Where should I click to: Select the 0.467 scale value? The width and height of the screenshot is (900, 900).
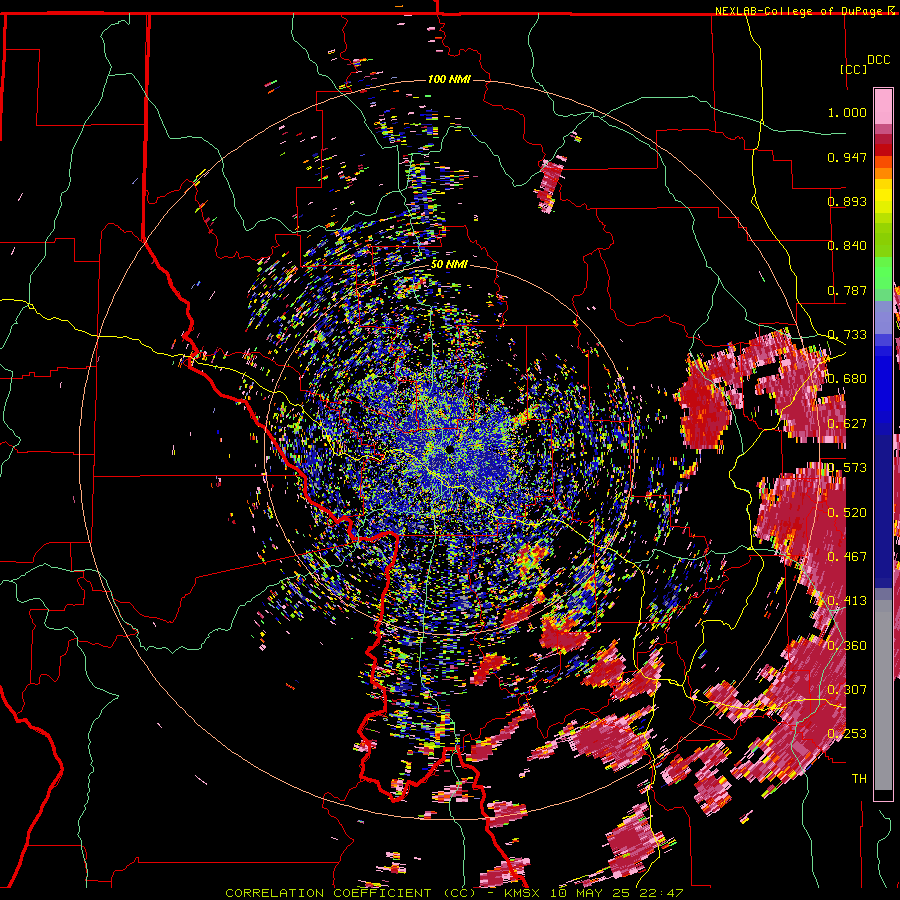point(847,557)
